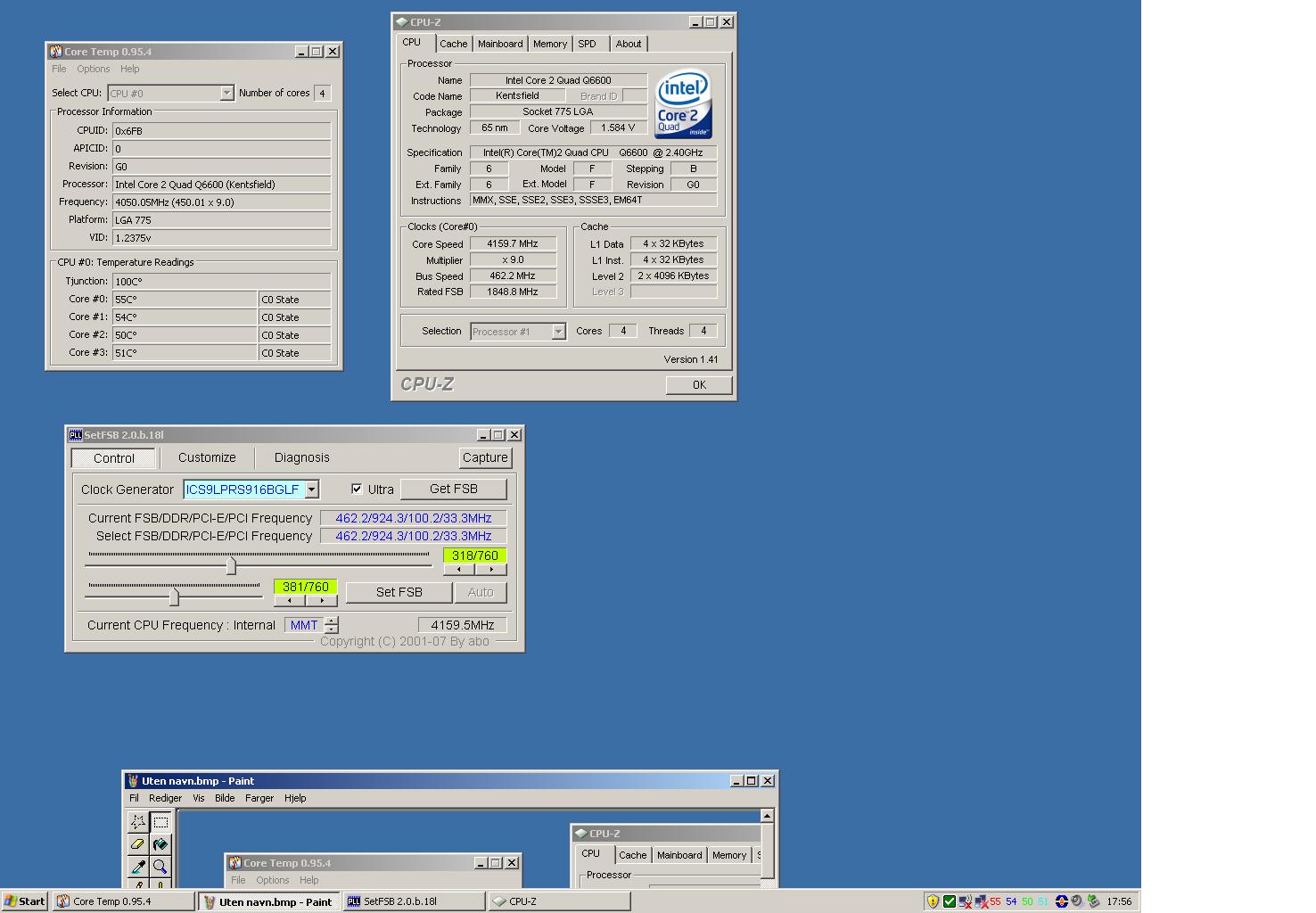Viewport: 1316px width, 913px height.
Task: Click the safely remove hardware tray icon
Action: [1094, 901]
